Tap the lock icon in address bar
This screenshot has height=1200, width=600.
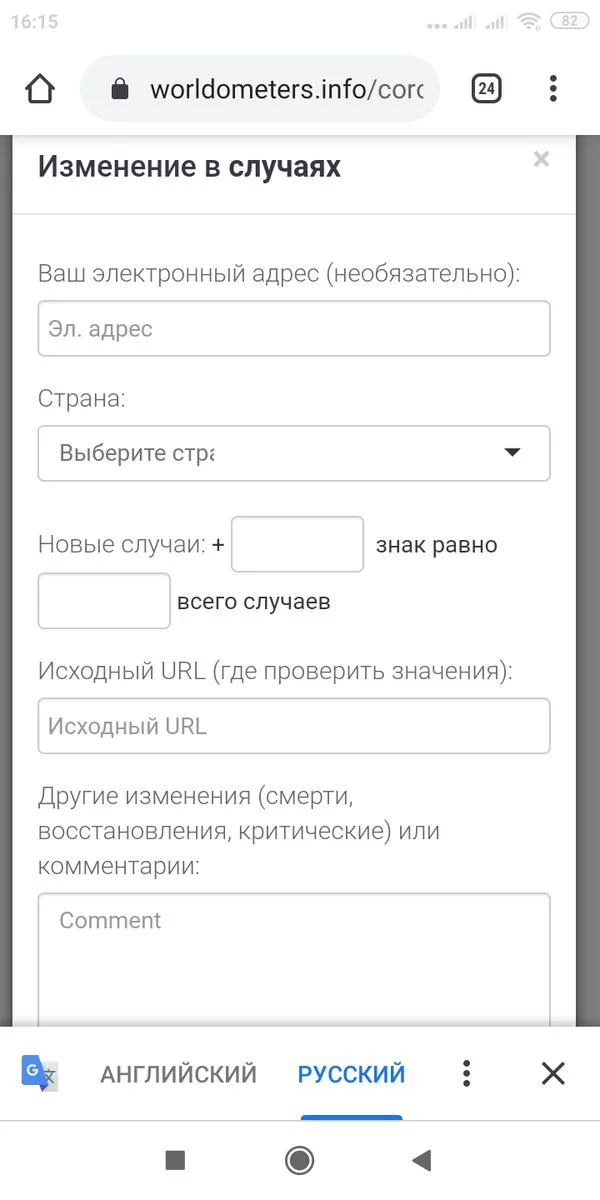(120, 89)
